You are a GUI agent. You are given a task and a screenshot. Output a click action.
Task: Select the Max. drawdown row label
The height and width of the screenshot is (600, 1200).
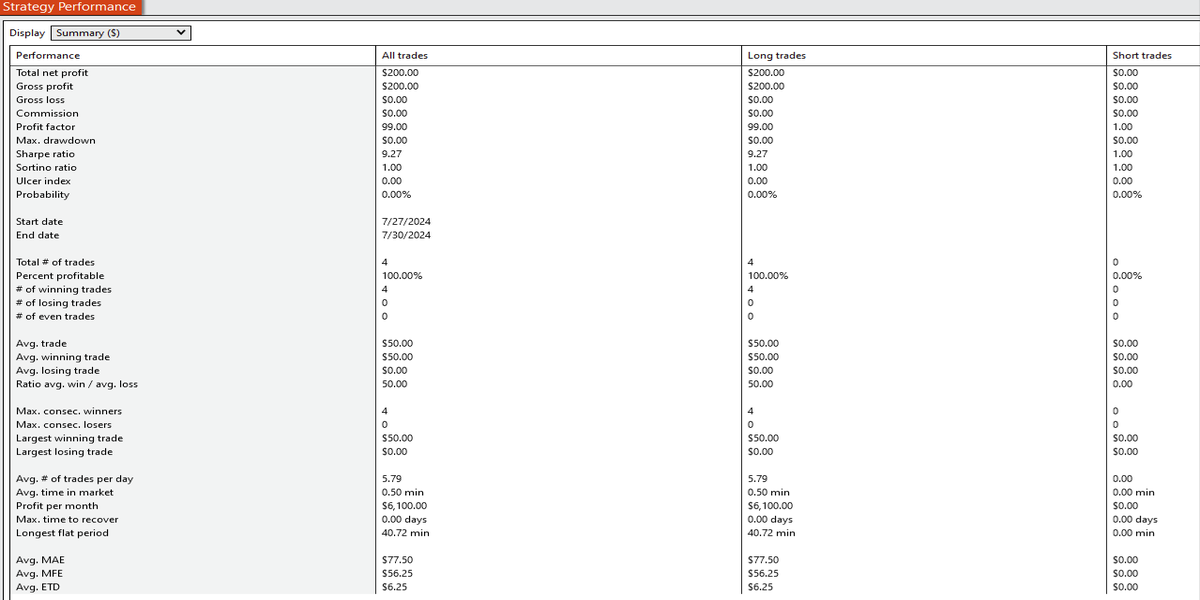(x=56, y=141)
